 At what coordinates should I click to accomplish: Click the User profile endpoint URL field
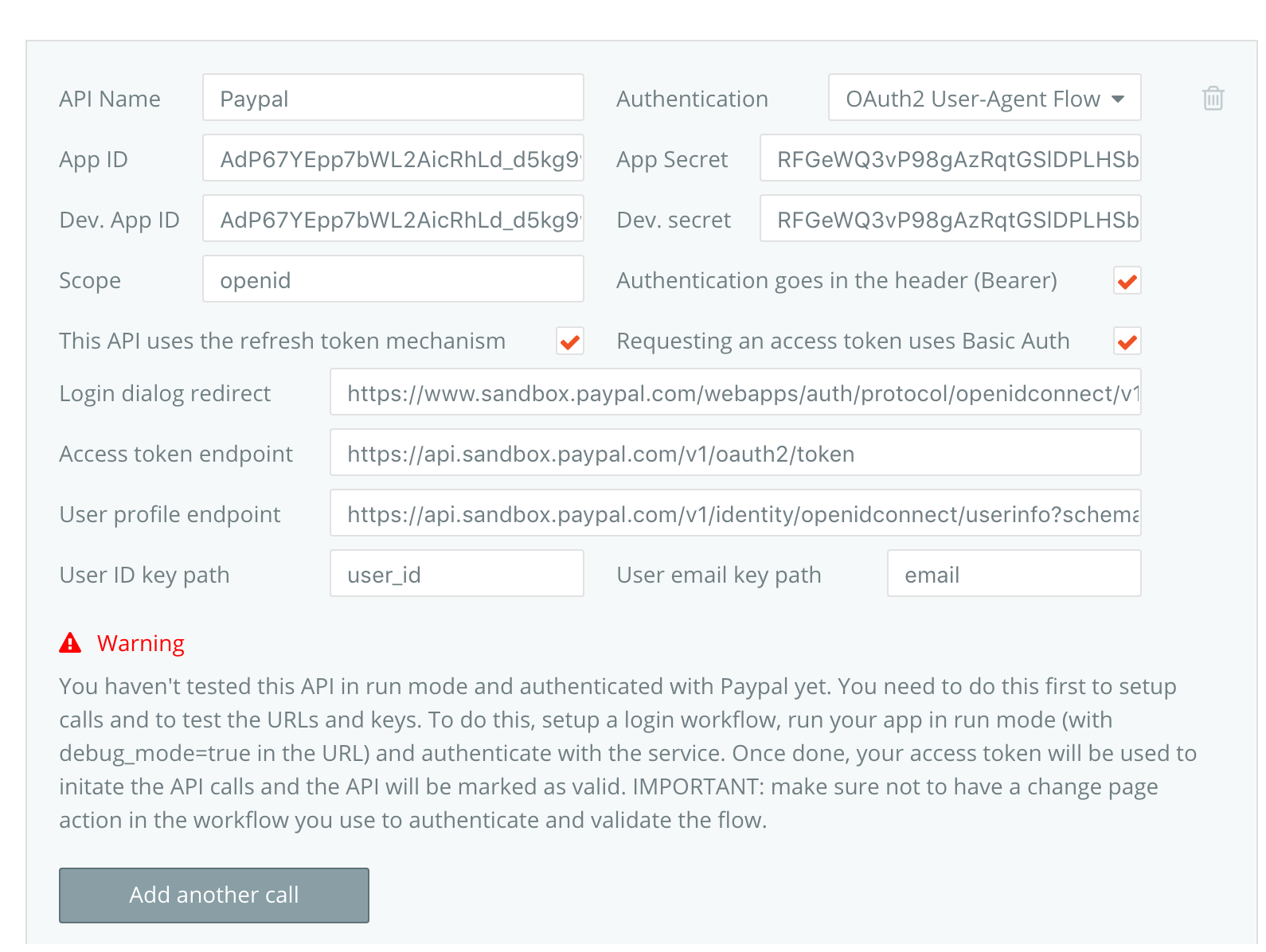[x=735, y=513]
